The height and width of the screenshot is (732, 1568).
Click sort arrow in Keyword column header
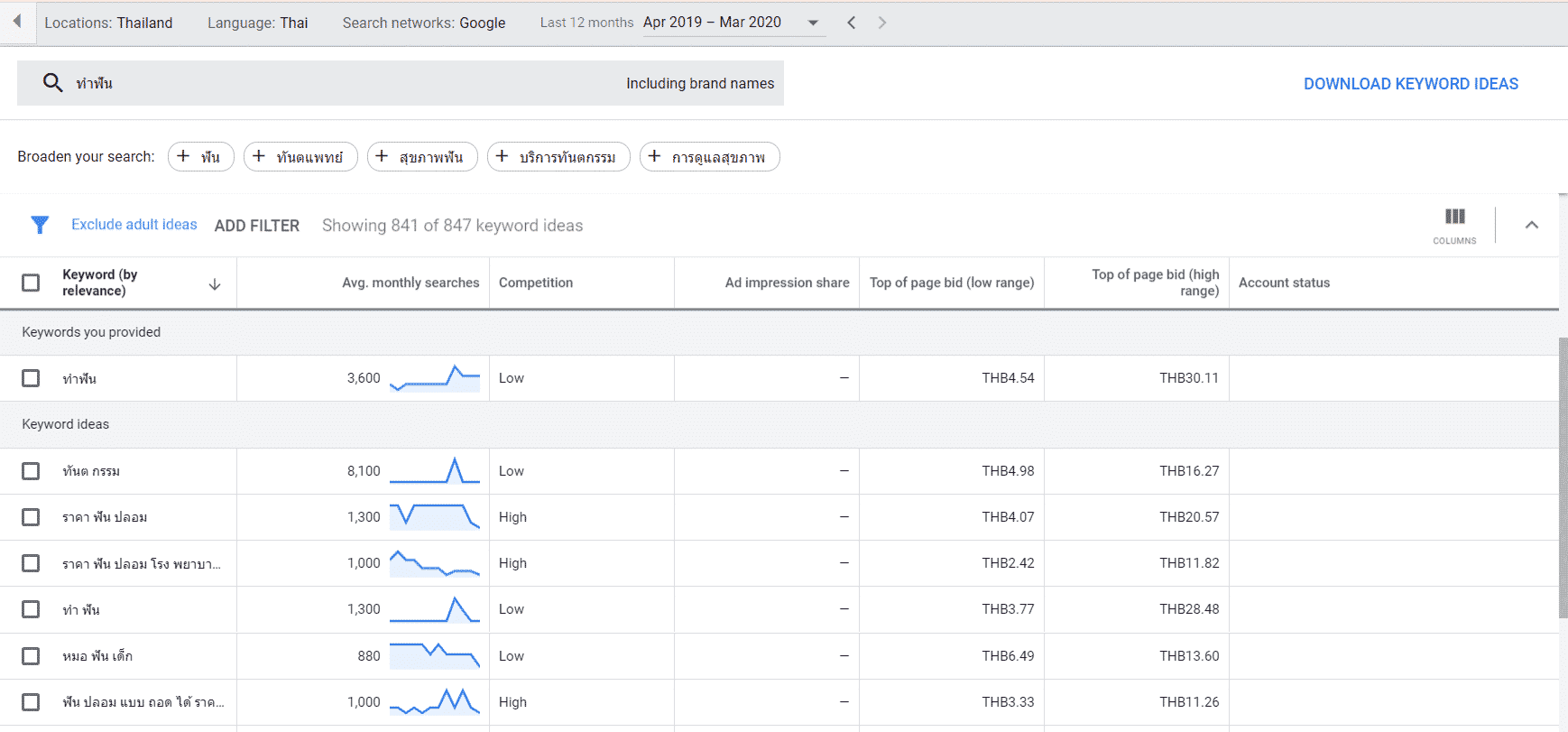click(215, 283)
